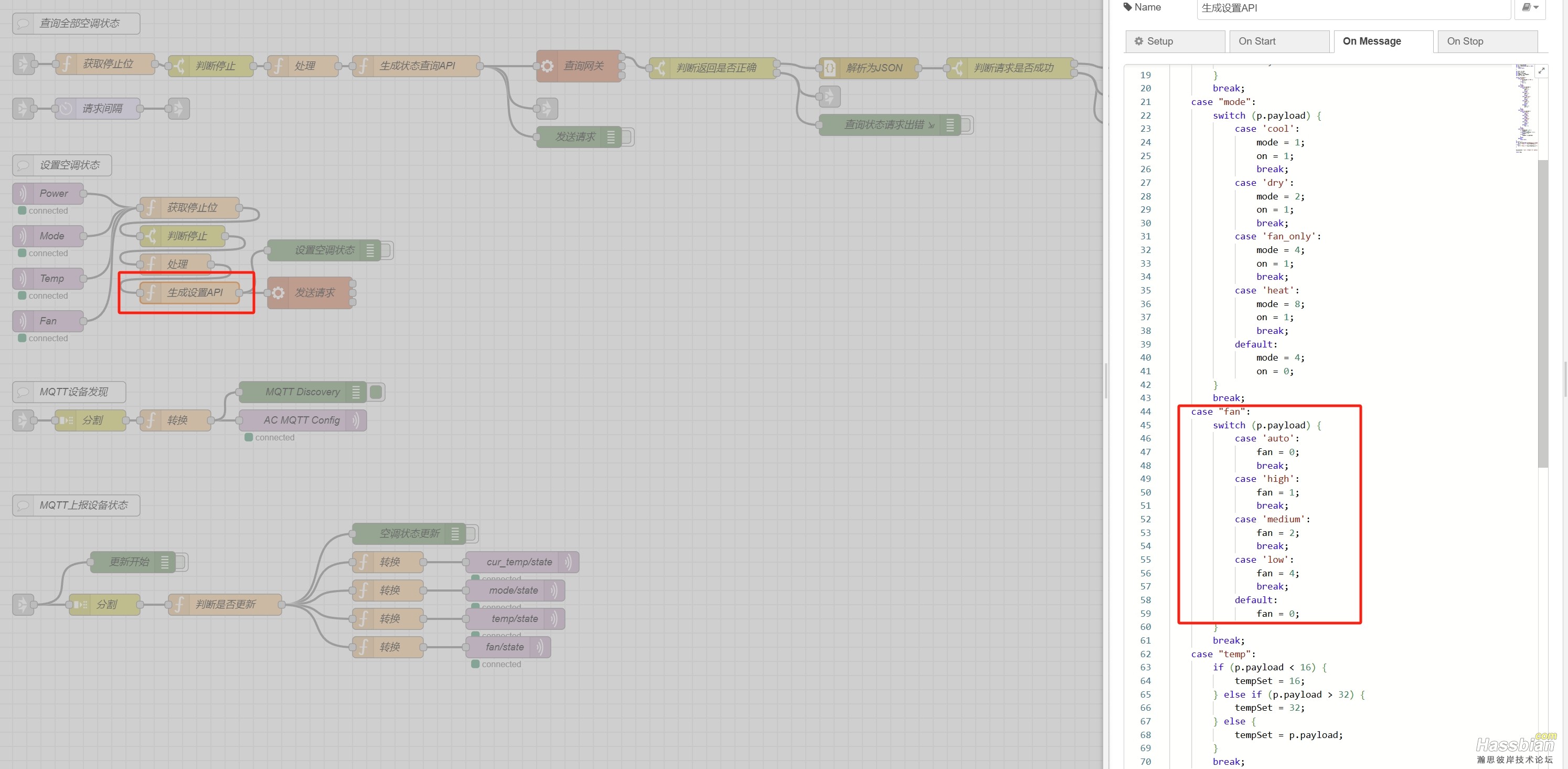Select the 判断是否更新 function node
The width and height of the screenshot is (1568, 769).
click(x=225, y=605)
